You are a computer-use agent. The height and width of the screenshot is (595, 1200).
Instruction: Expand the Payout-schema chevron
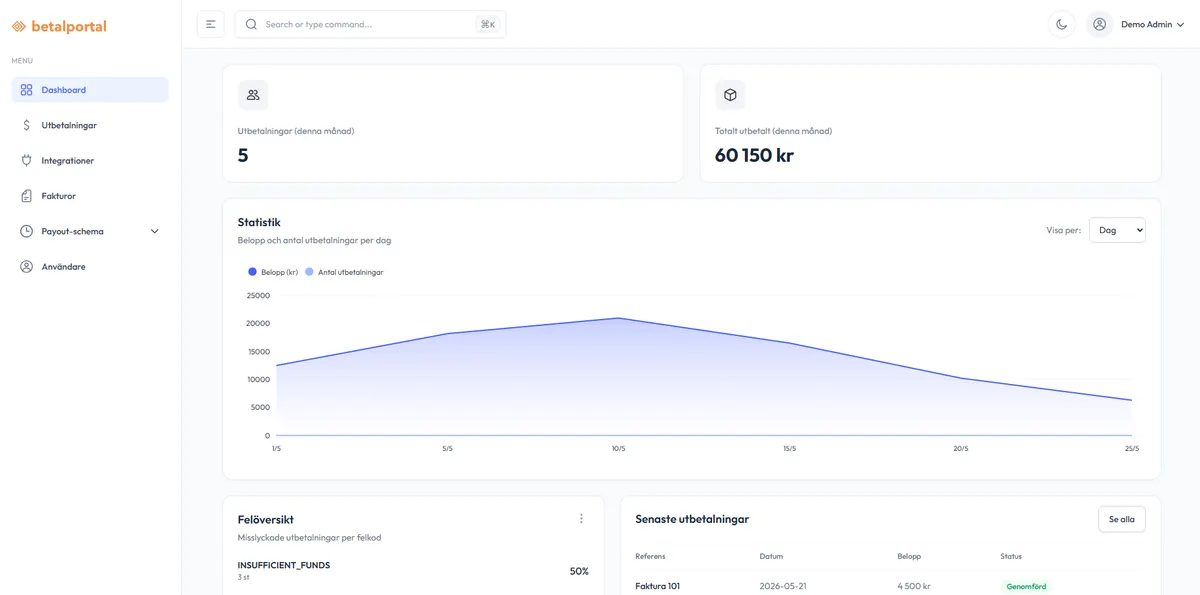point(154,231)
